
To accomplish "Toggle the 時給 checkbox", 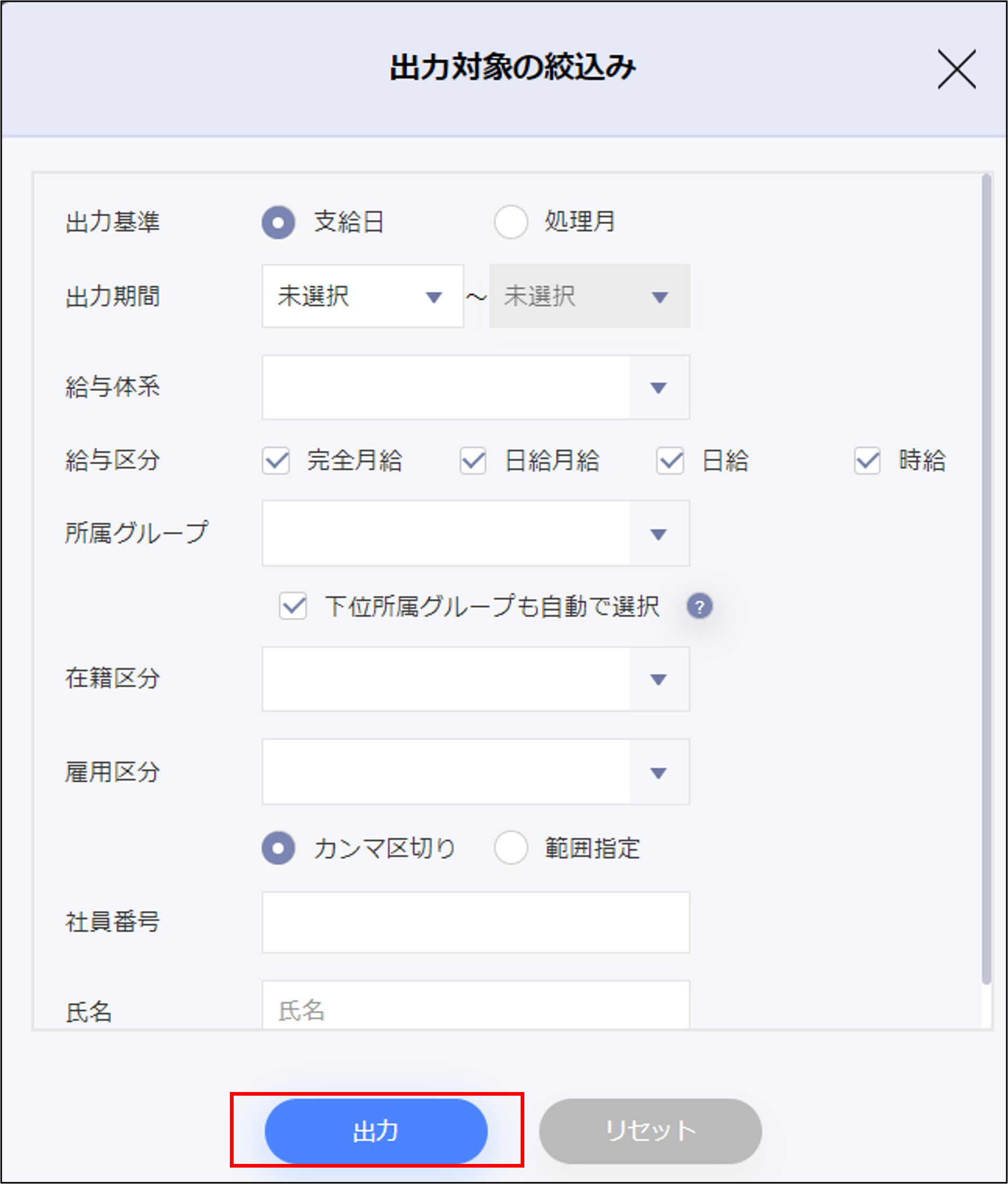I will (x=867, y=461).
